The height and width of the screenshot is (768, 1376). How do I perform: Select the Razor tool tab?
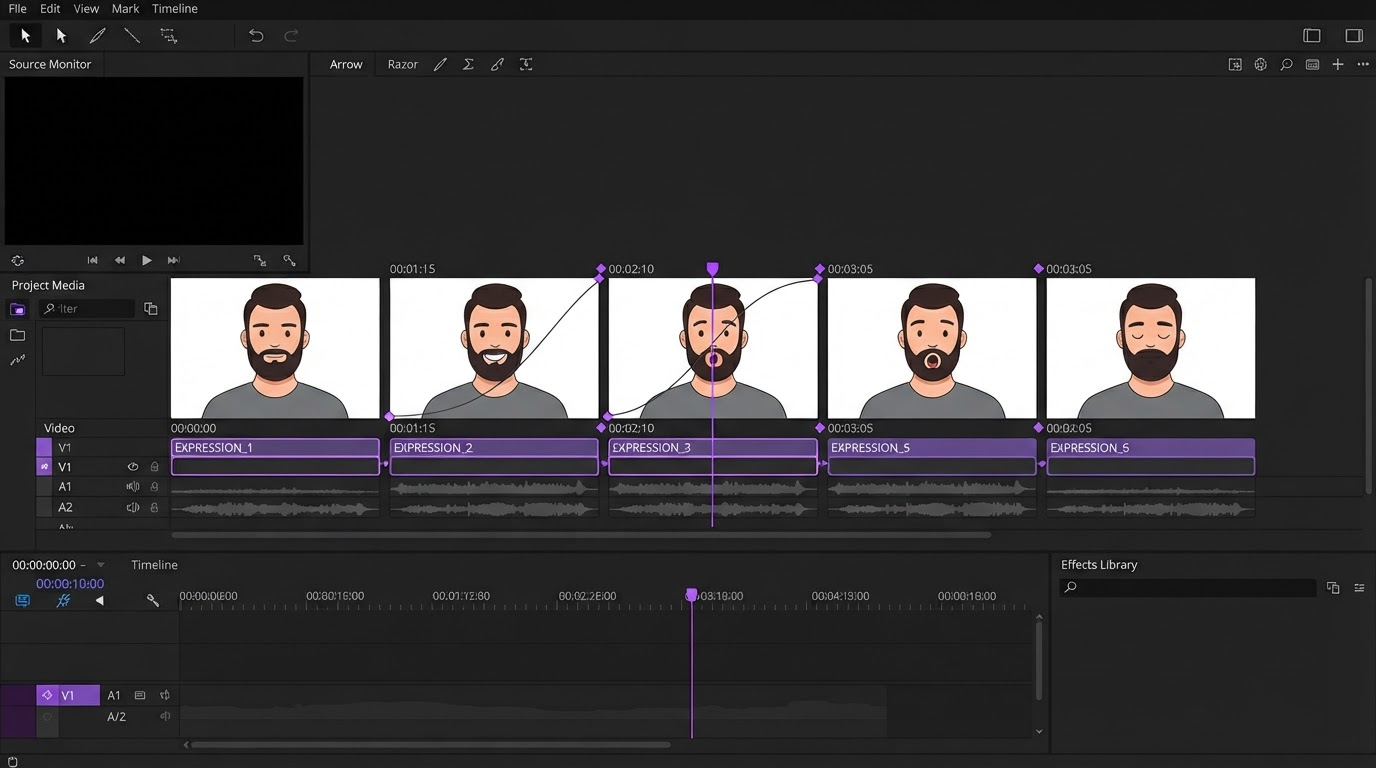coord(403,64)
